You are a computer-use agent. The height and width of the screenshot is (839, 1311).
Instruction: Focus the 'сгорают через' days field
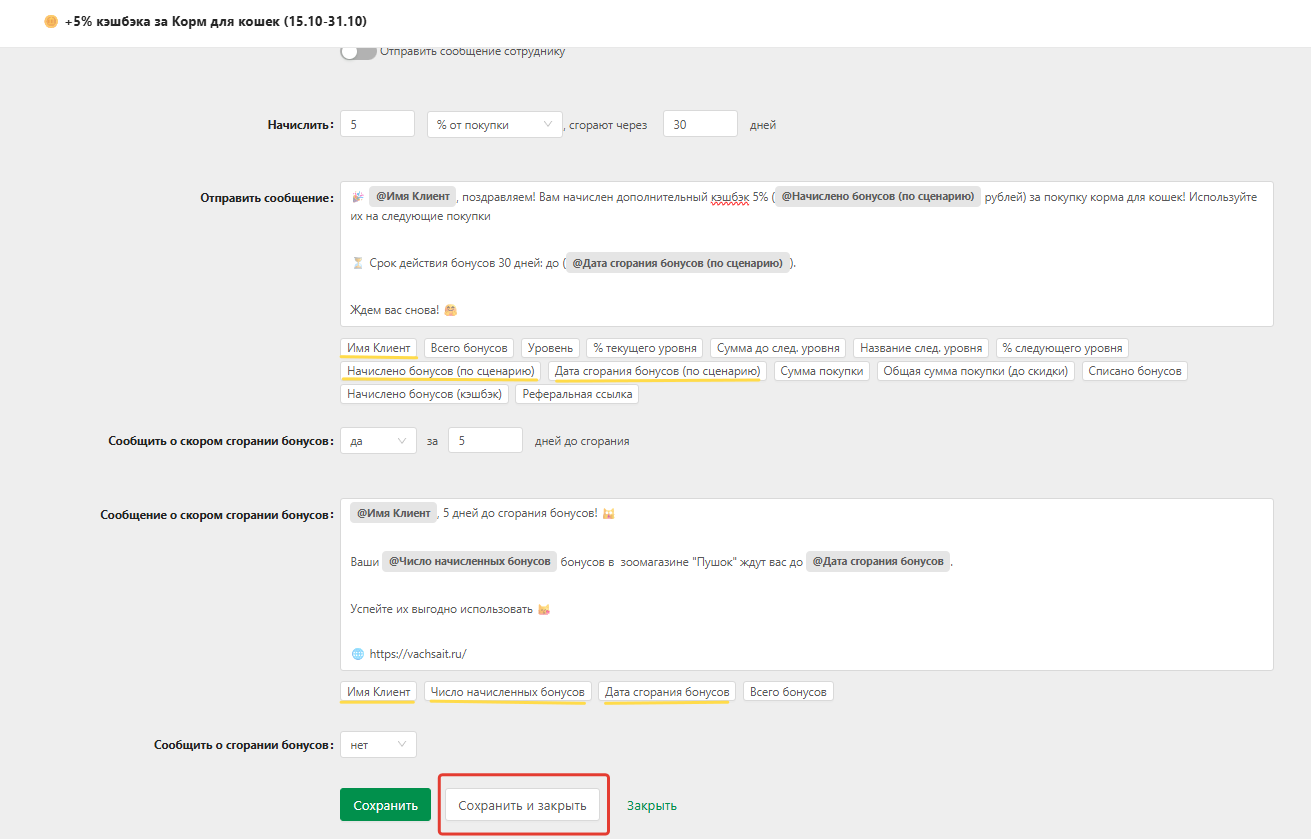tap(700, 124)
